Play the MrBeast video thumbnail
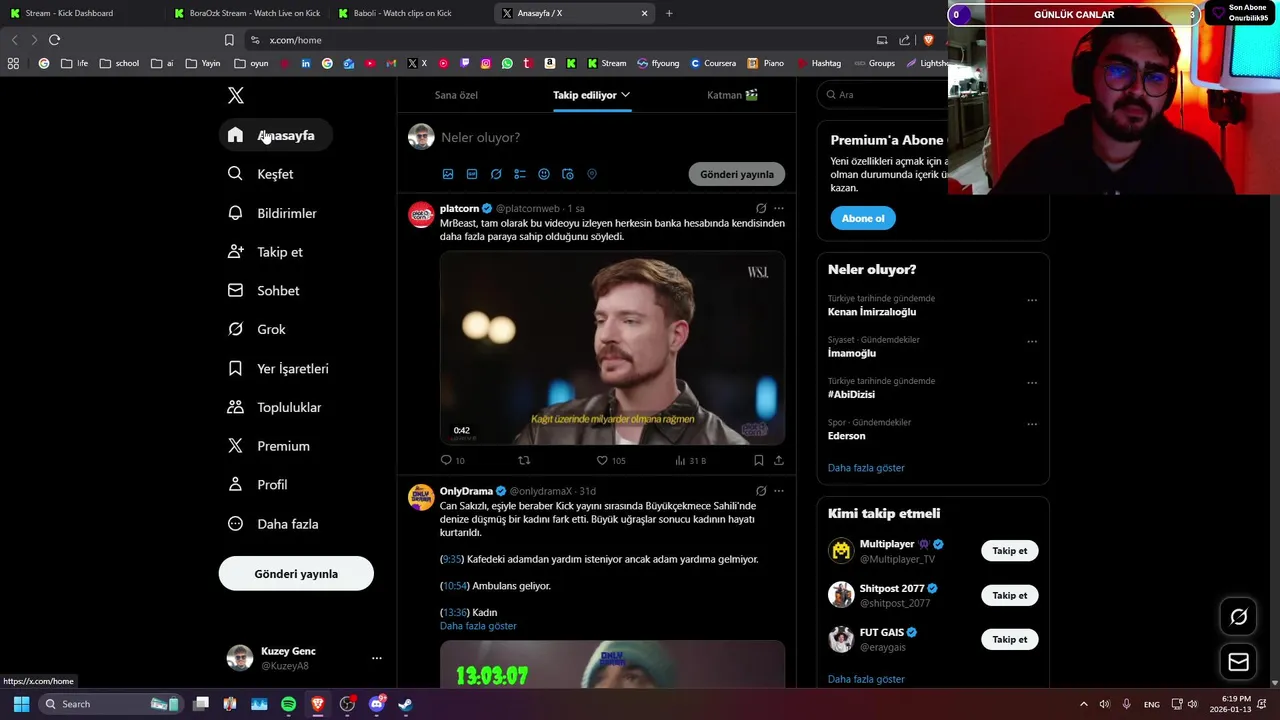1280x720 pixels. (612, 348)
